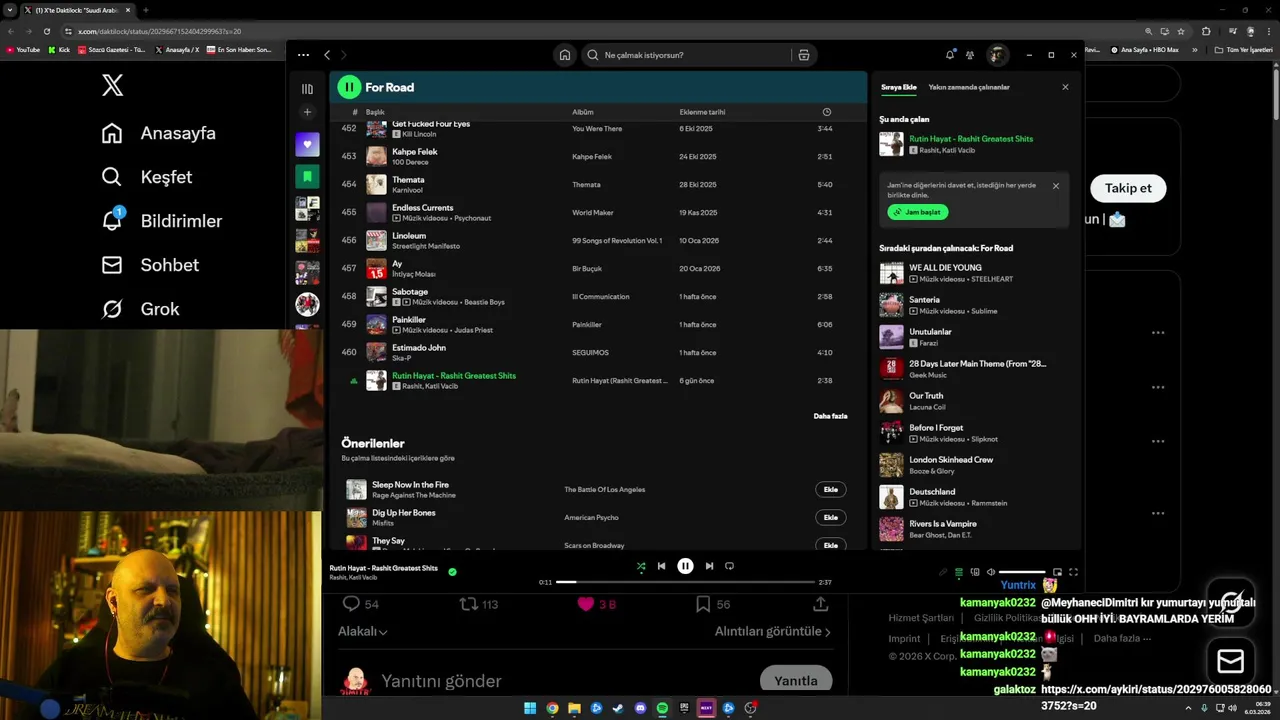Open Spotify Home via house icon
This screenshot has width=1280, height=720.
[565, 55]
